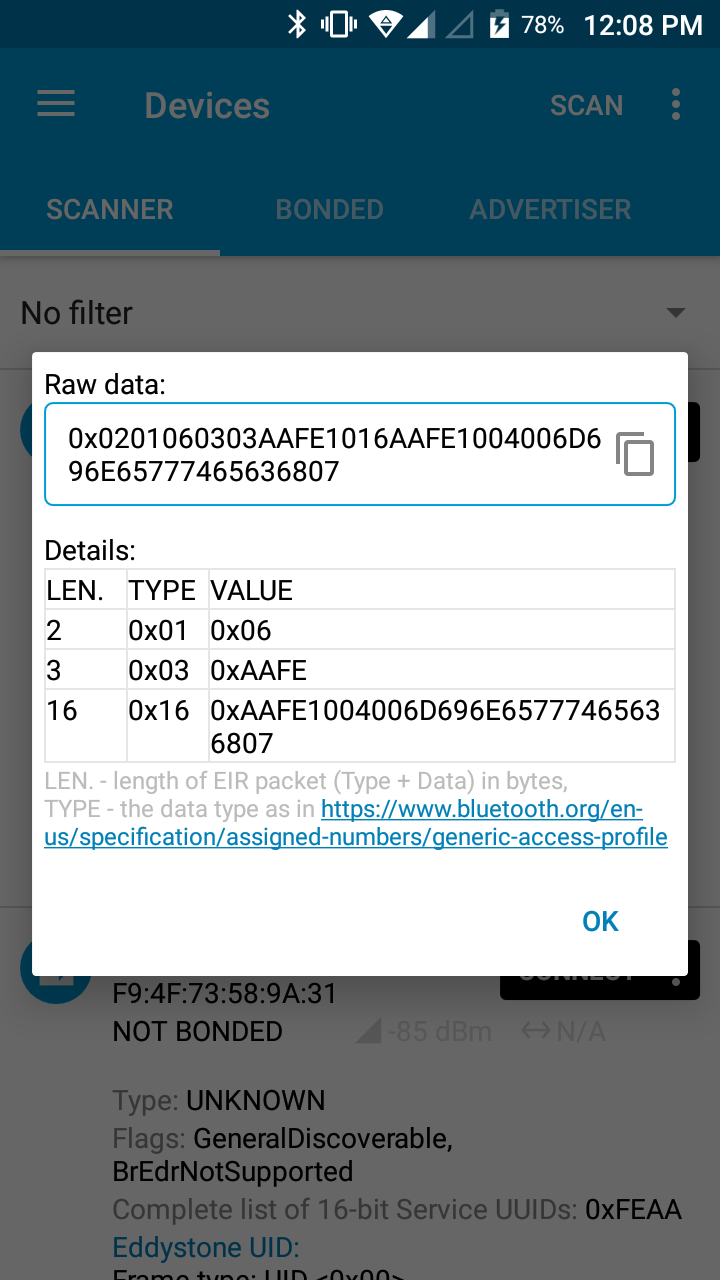The width and height of the screenshot is (720, 1280).
Task: Open the bluetooth.org generic access profile link
Action: [x=355, y=823]
